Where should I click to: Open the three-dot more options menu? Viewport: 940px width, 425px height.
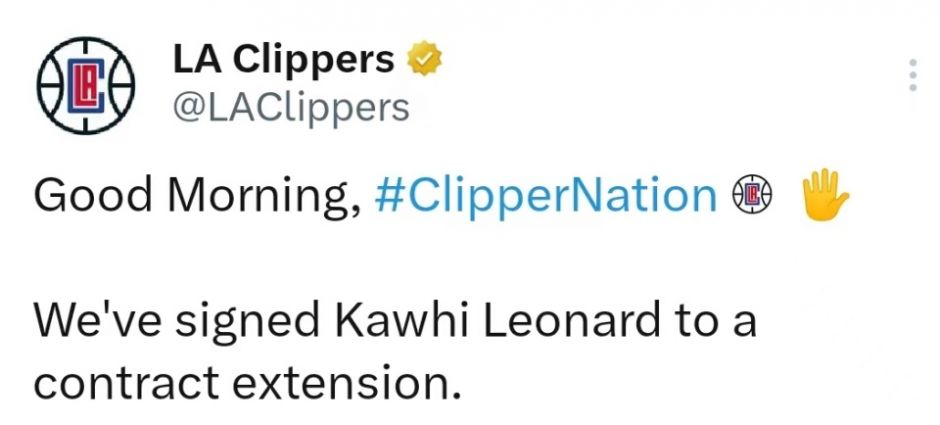pyautogui.click(x=912, y=75)
